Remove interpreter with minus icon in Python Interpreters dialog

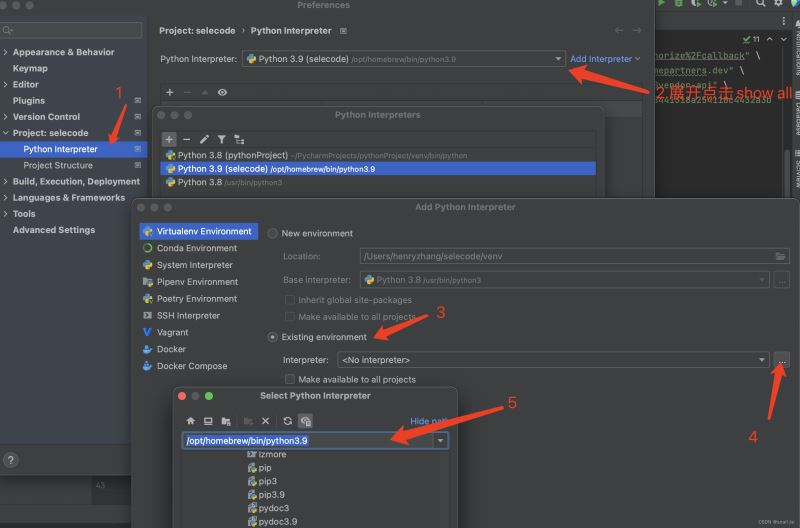click(x=187, y=139)
